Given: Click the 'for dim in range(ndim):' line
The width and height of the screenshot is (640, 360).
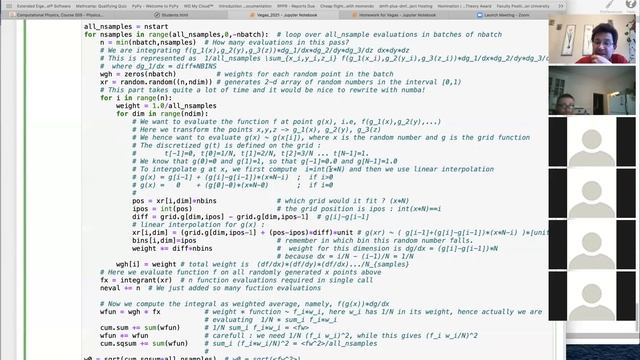Looking at the screenshot, I should pyautogui.click(x=162, y=114).
